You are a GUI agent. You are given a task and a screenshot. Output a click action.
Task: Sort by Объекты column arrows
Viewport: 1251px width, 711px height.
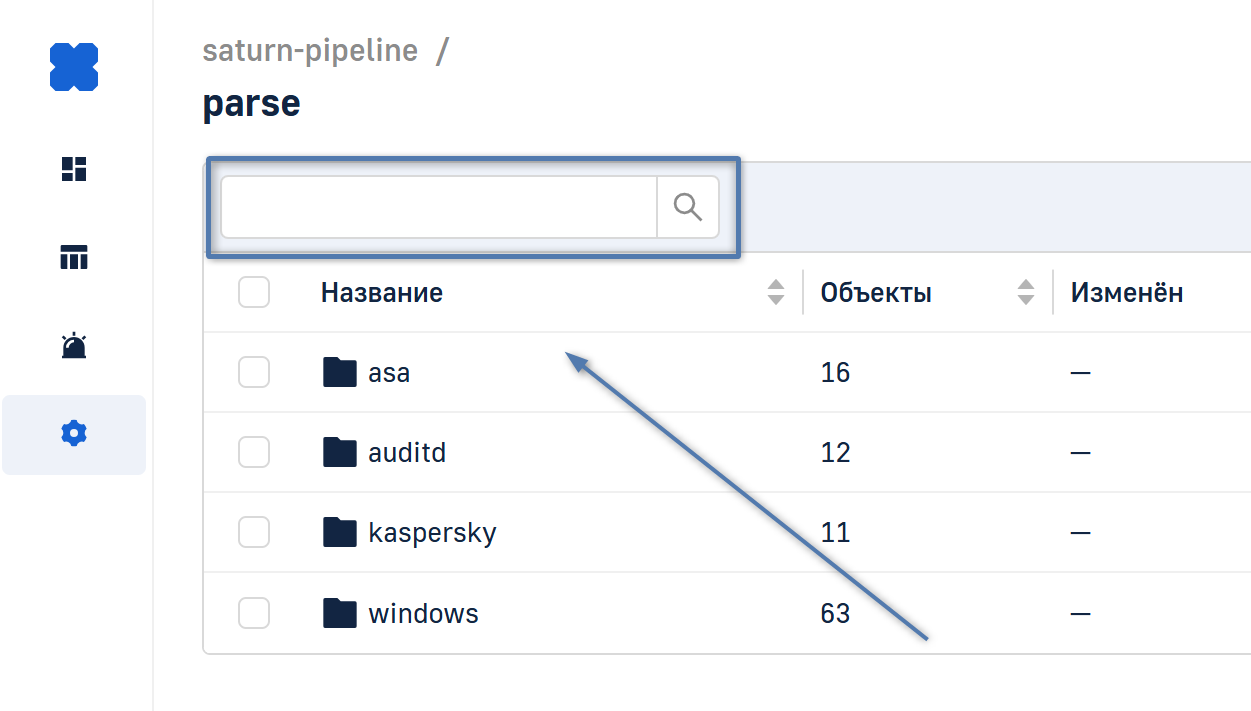pos(1026,292)
